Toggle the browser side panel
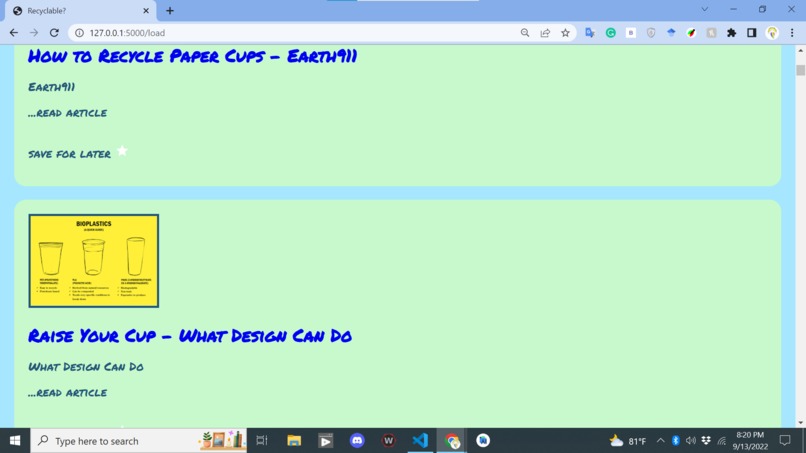This screenshot has width=806, height=453. tap(752, 33)
